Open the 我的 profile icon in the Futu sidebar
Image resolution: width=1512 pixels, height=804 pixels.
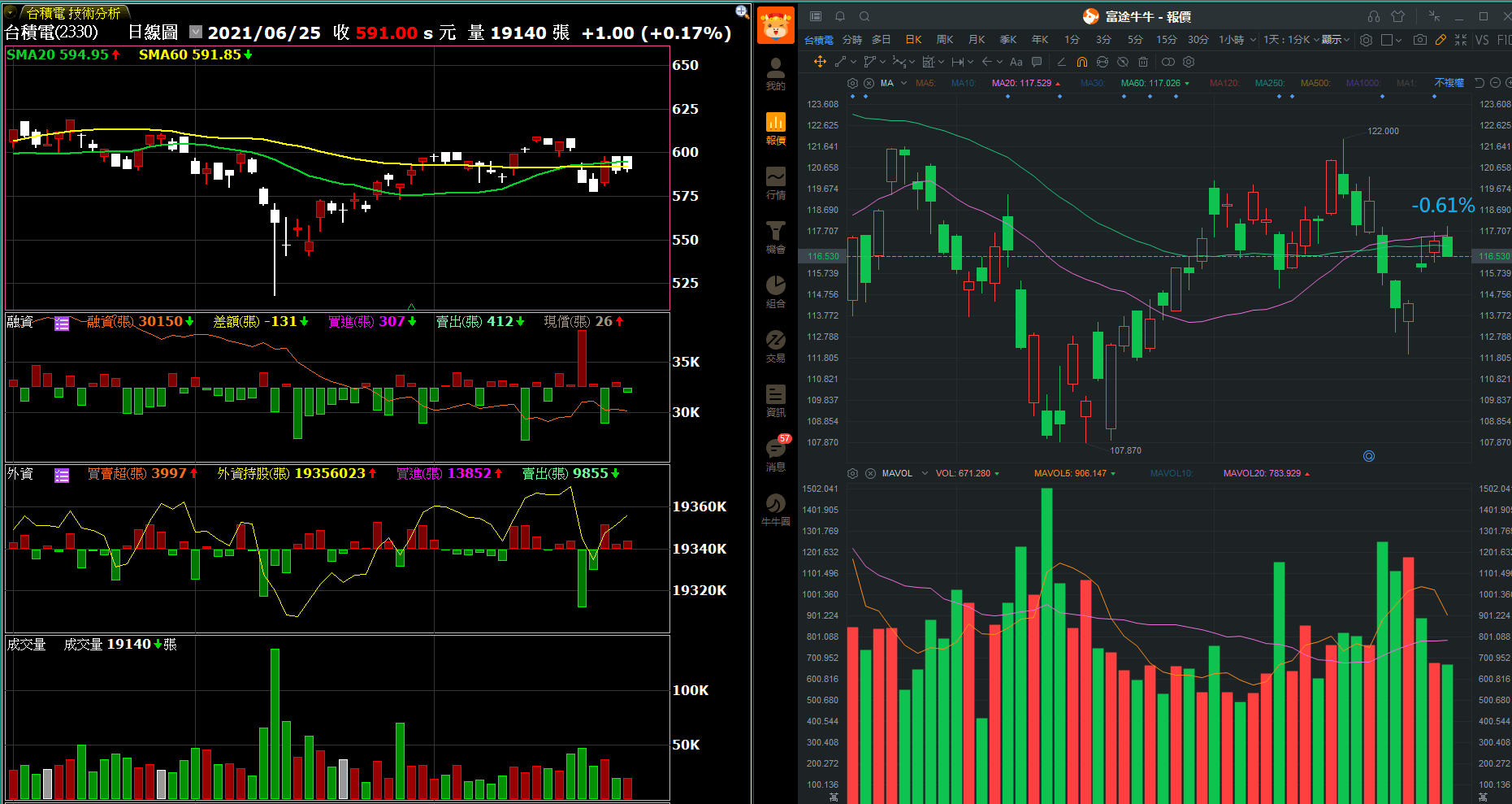point(776,73)
